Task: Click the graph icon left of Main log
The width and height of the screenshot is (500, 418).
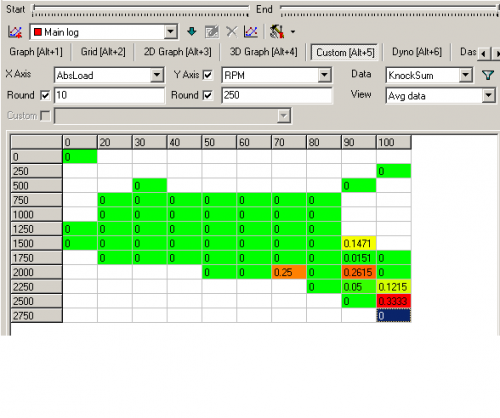Action: (15, 32)
